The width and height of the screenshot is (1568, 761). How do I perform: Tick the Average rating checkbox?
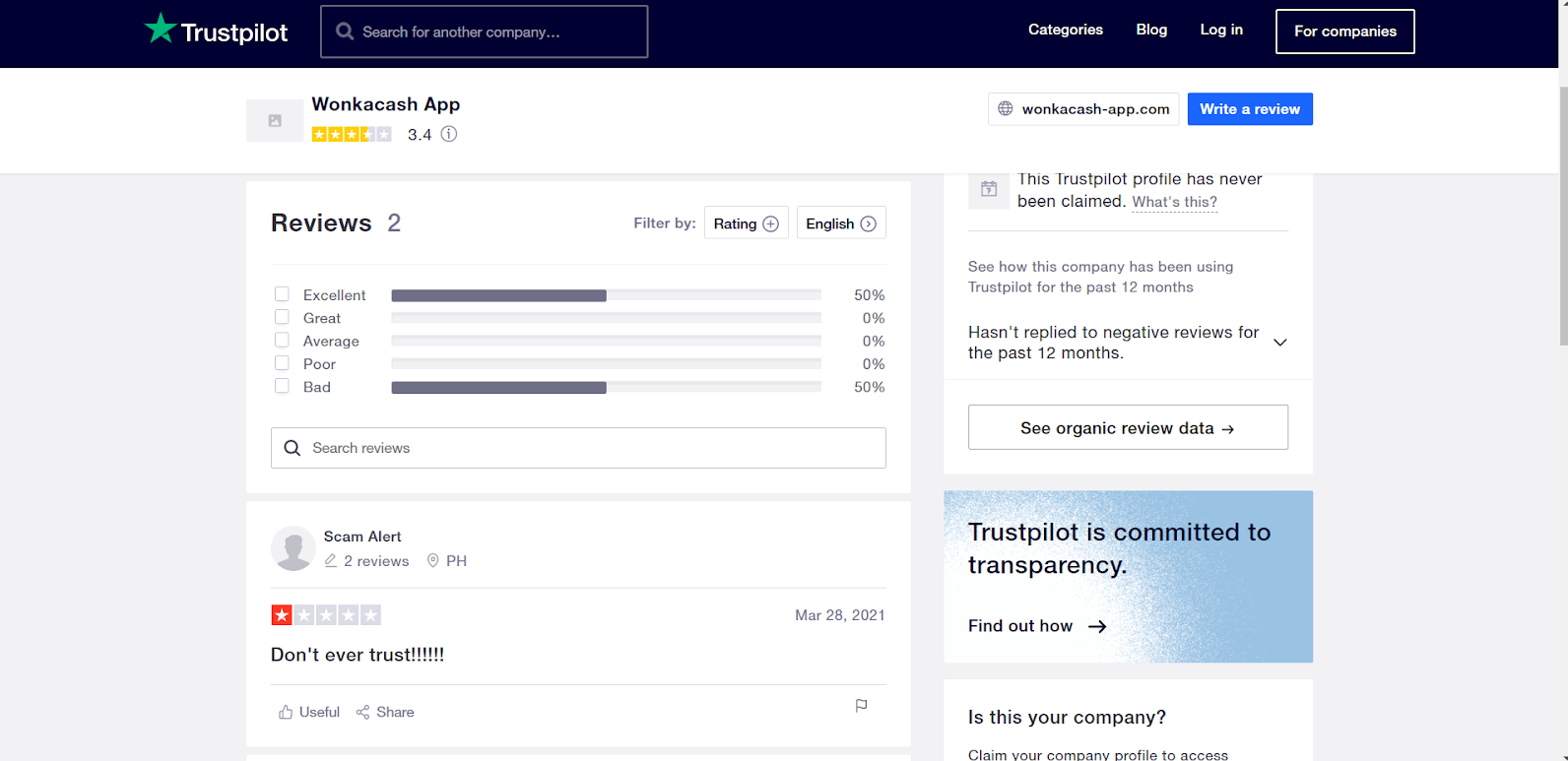(x=282, y=341)
